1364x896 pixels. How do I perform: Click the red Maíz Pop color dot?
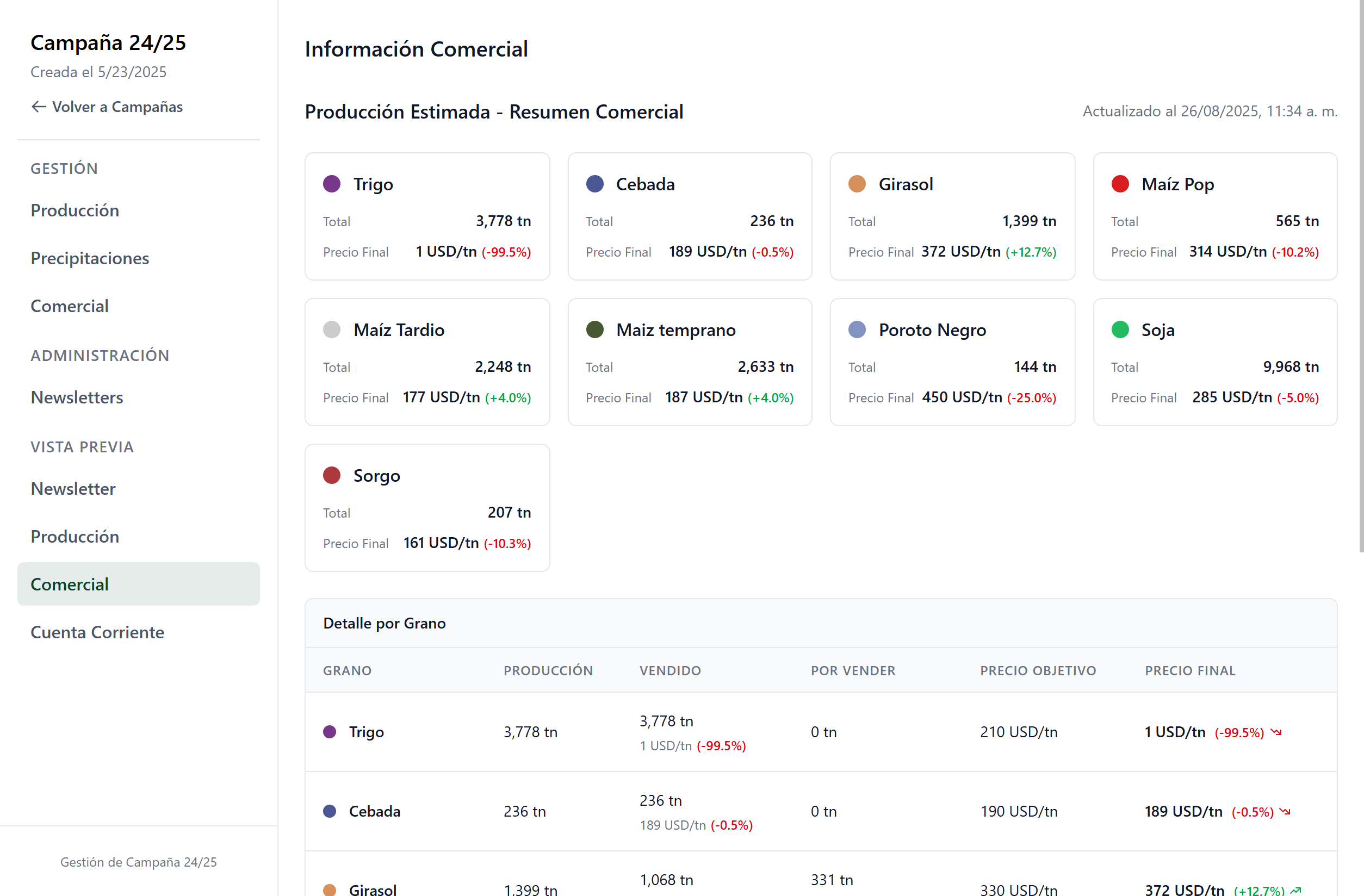coord(1120,184)
